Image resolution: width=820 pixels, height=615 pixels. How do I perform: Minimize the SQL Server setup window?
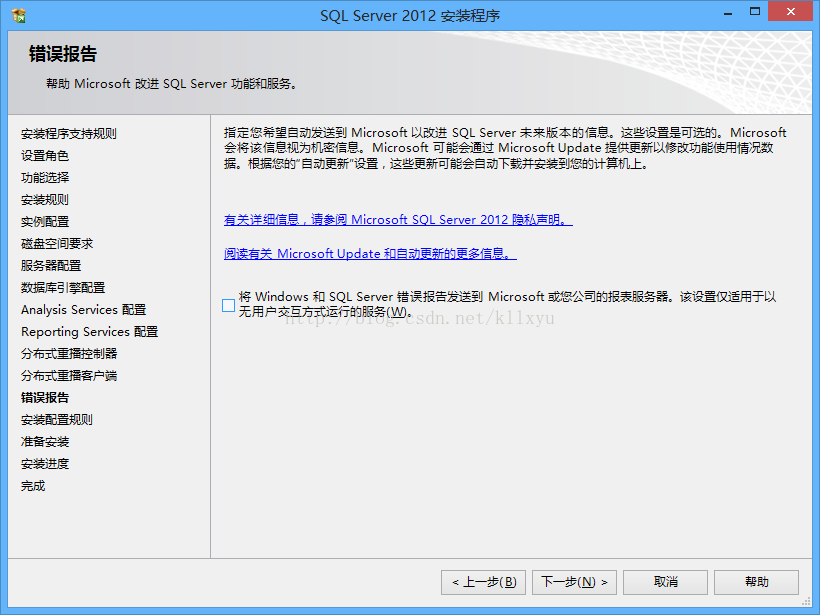(x=727, y=13)
